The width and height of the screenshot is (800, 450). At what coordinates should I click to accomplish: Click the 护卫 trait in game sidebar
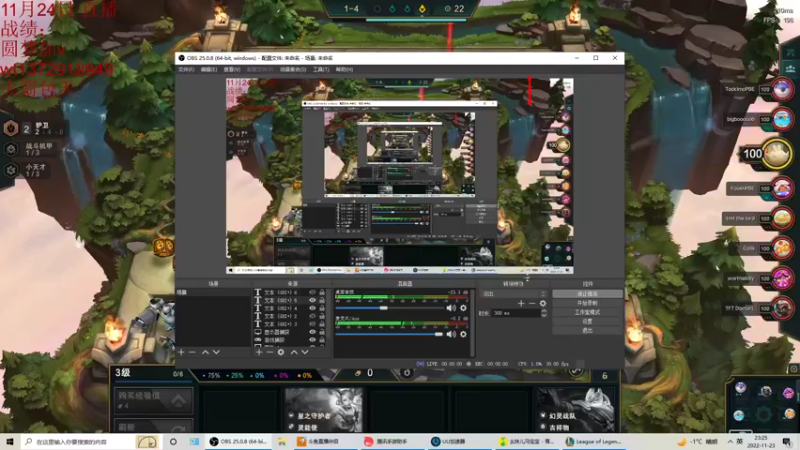[x=34, y=128]
